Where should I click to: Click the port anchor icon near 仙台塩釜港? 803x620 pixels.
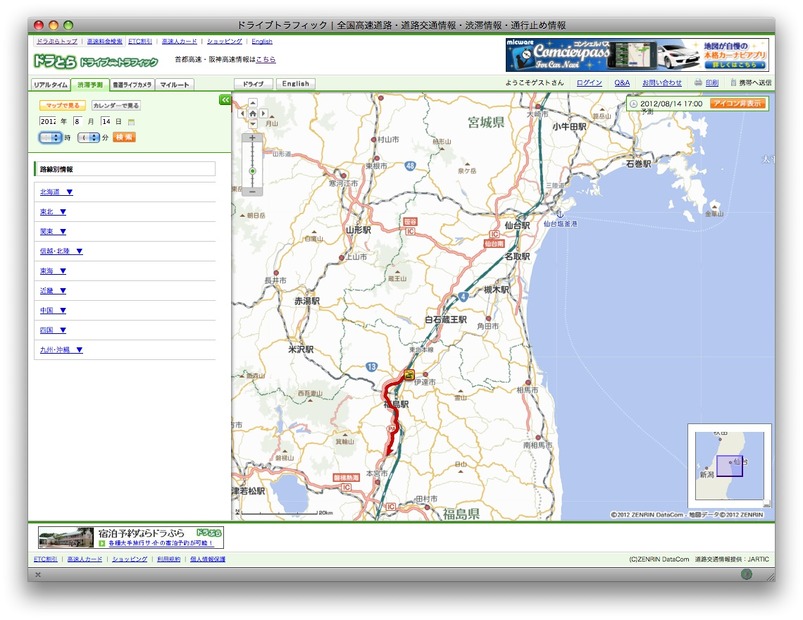click(x=560, y=213)
